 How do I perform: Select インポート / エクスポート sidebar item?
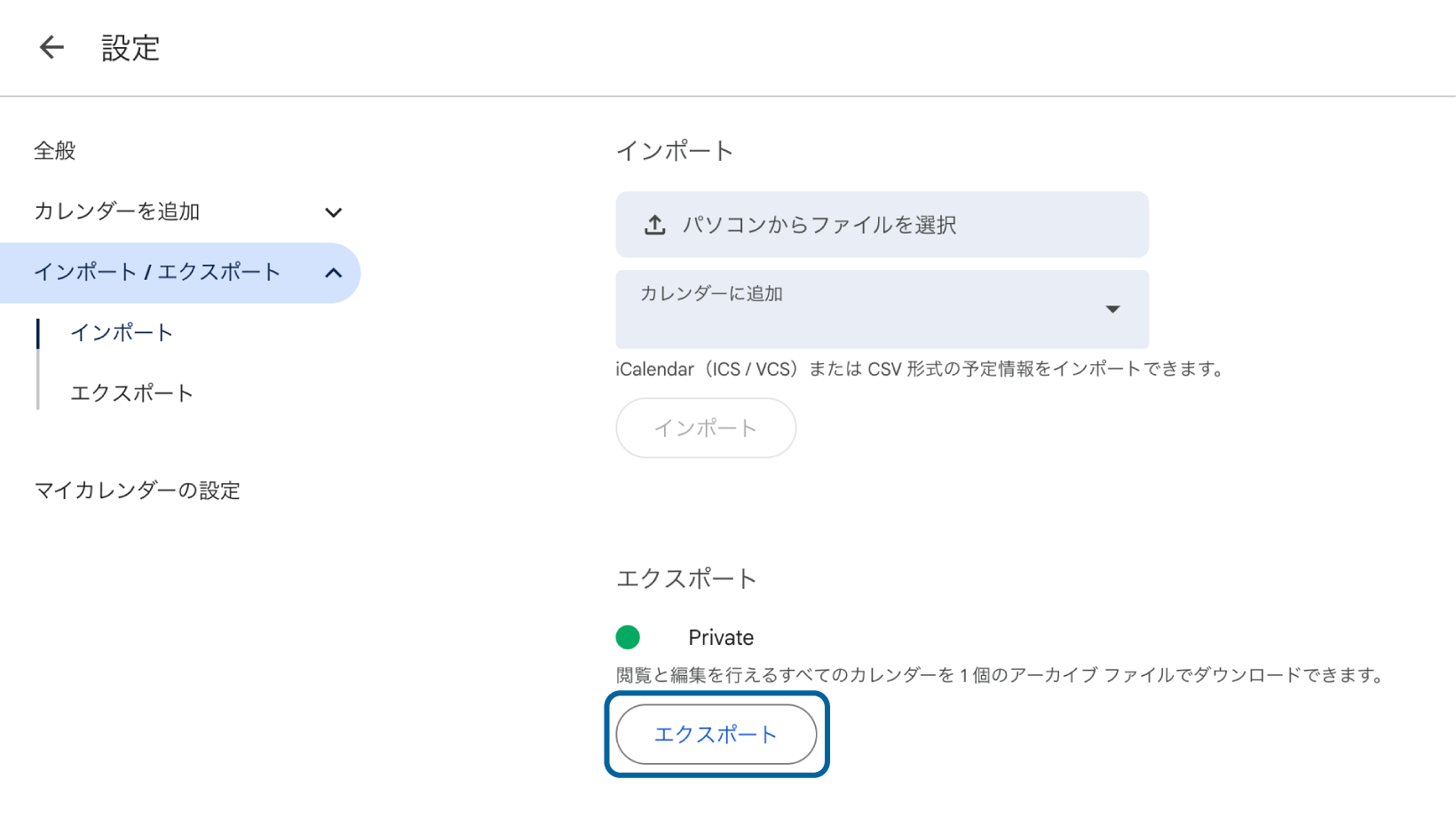(x=157, y=273)
